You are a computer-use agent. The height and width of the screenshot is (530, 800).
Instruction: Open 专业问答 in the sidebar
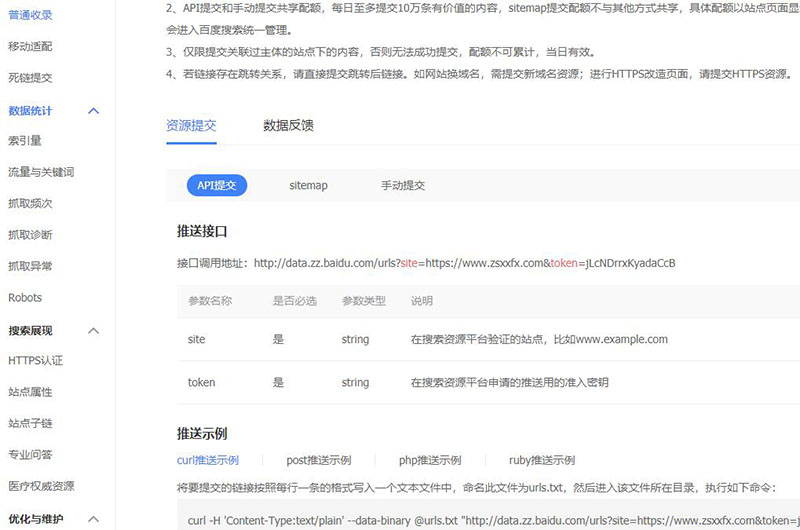click(30, 455)
